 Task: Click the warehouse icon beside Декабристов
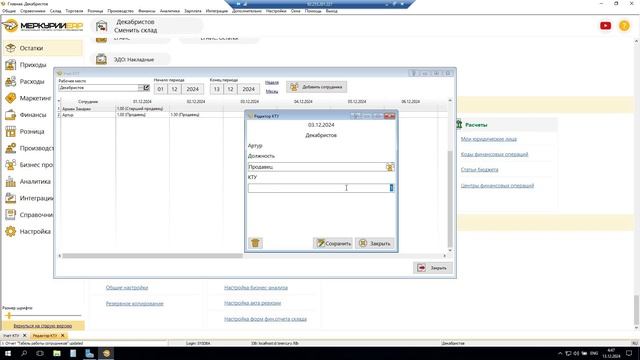click(102, 27)
